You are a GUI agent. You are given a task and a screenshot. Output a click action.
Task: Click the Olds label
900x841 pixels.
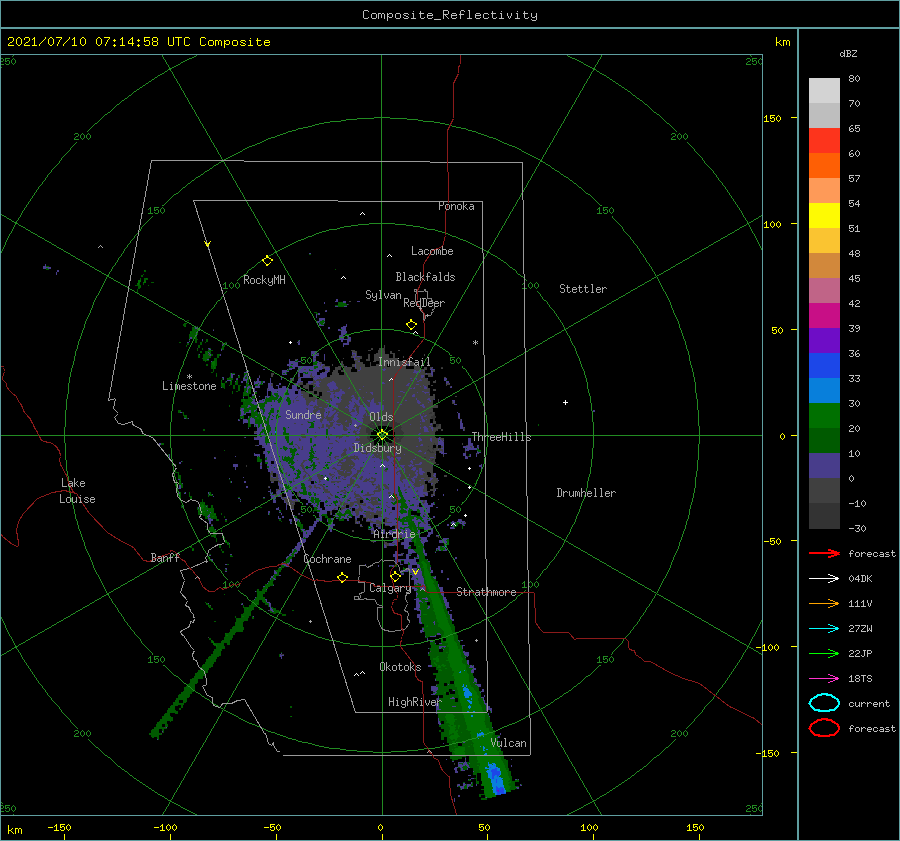point(381,417)
